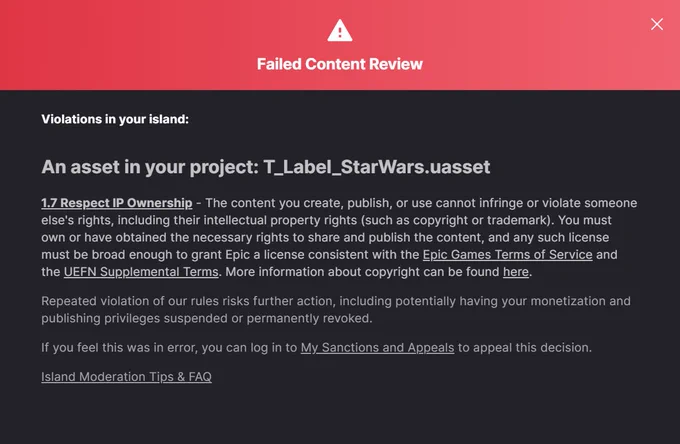Click the Failed Content Review title
The height and width of the screenshot is (444, 680).
point(340,64)
